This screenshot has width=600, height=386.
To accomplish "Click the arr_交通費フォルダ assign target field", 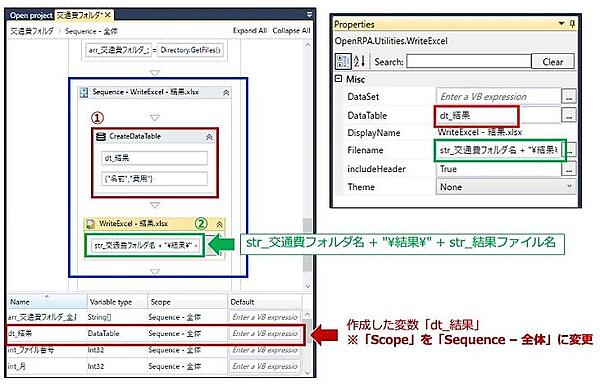I will click(x=118, y=50).
